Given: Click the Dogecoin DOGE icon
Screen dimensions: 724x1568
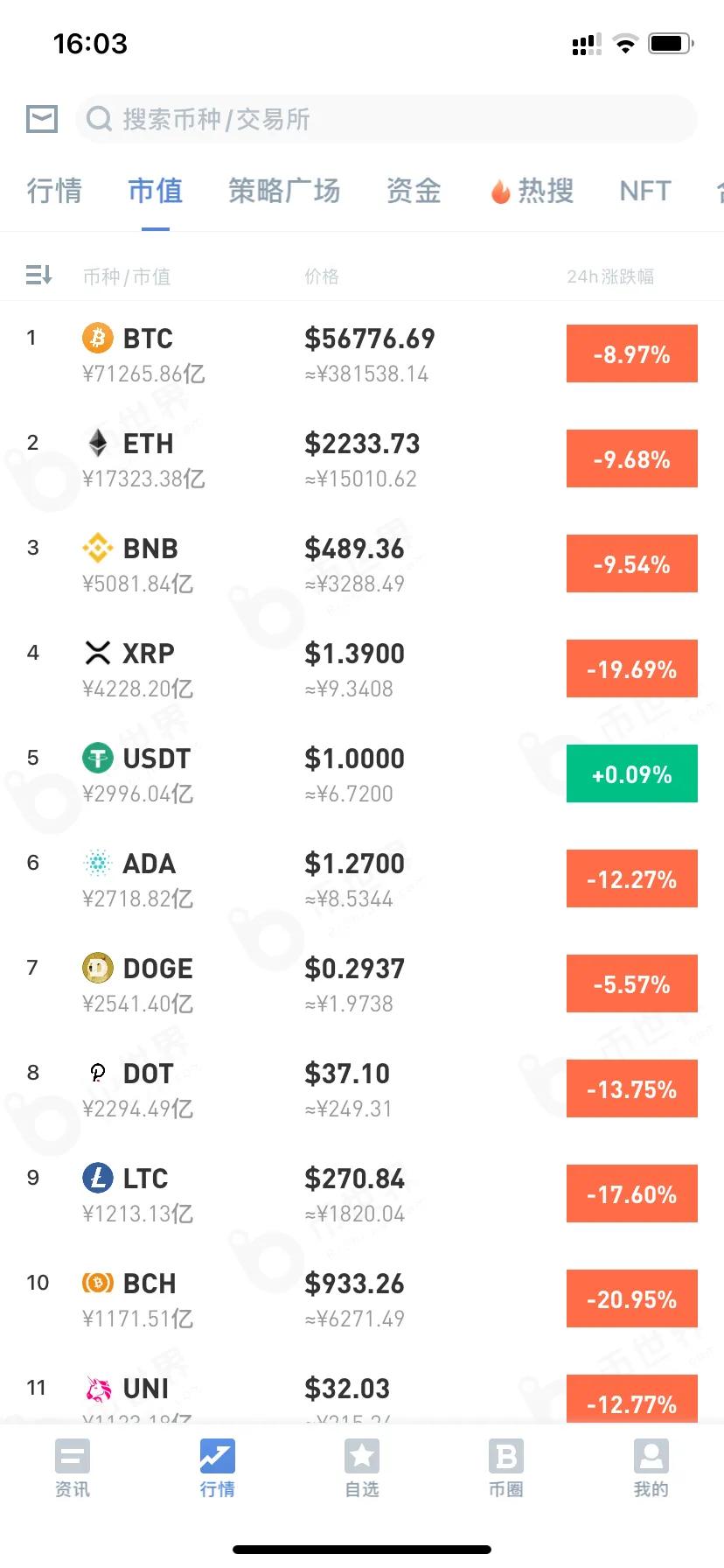Looking at the screenshot, I should (x=98, y=968).
